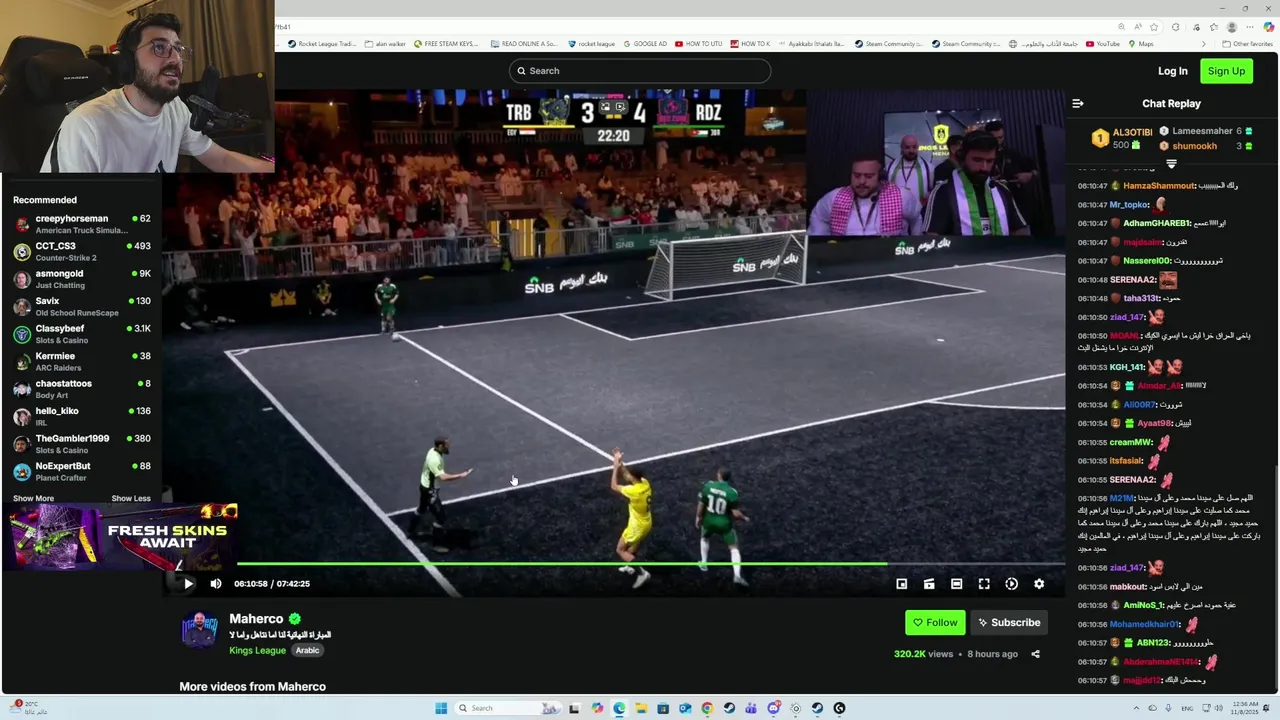Viewport: 1280px width, 720px height.
Task: Open the taskbar clock showing 12:36 AM
Action: [x=1244, y=708]
